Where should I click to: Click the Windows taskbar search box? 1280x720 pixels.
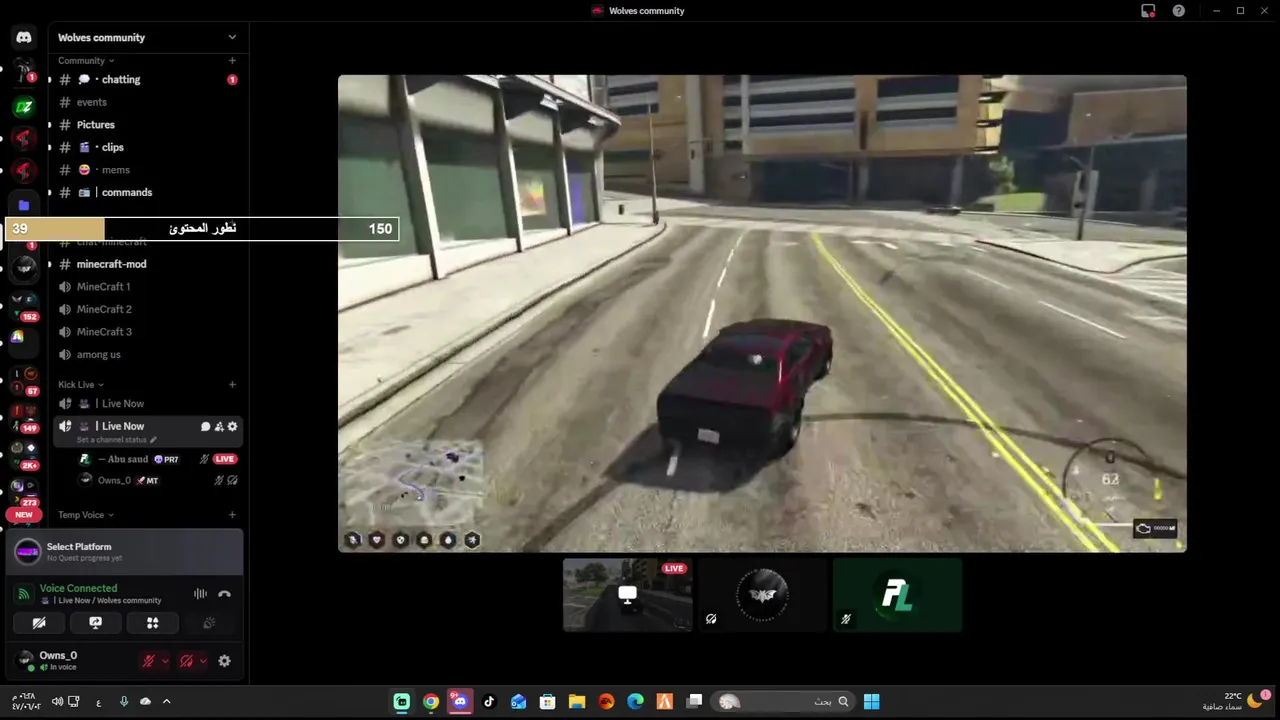pos(783,701)
